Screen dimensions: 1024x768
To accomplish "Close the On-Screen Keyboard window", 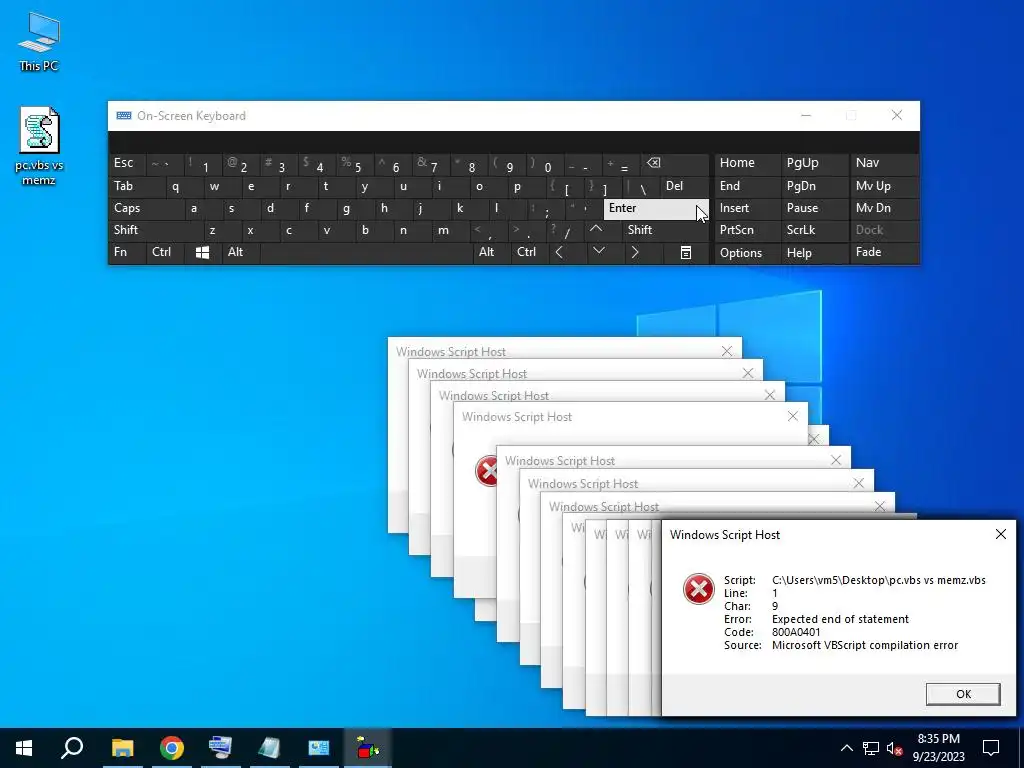I will (897, 116).
